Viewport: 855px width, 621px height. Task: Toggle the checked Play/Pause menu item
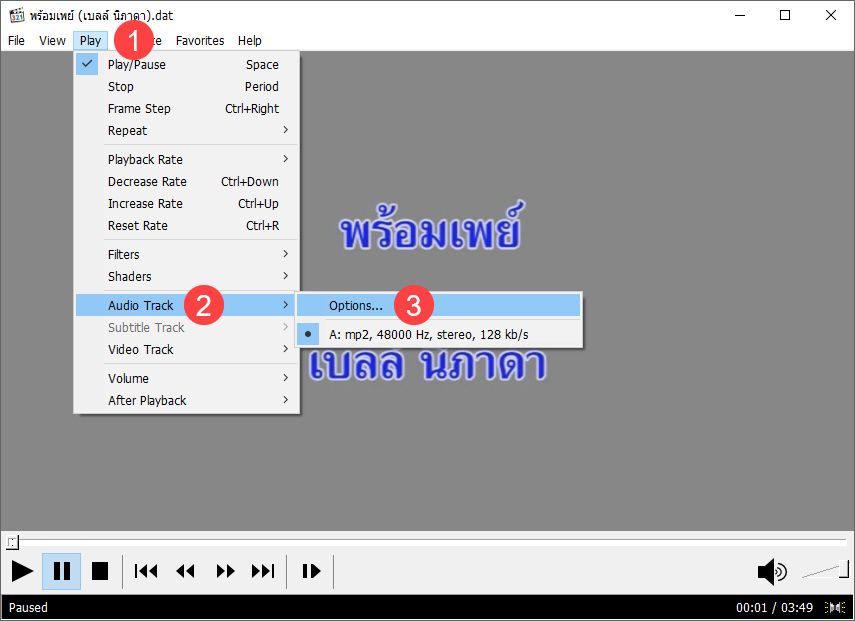(x=186, y=65)
